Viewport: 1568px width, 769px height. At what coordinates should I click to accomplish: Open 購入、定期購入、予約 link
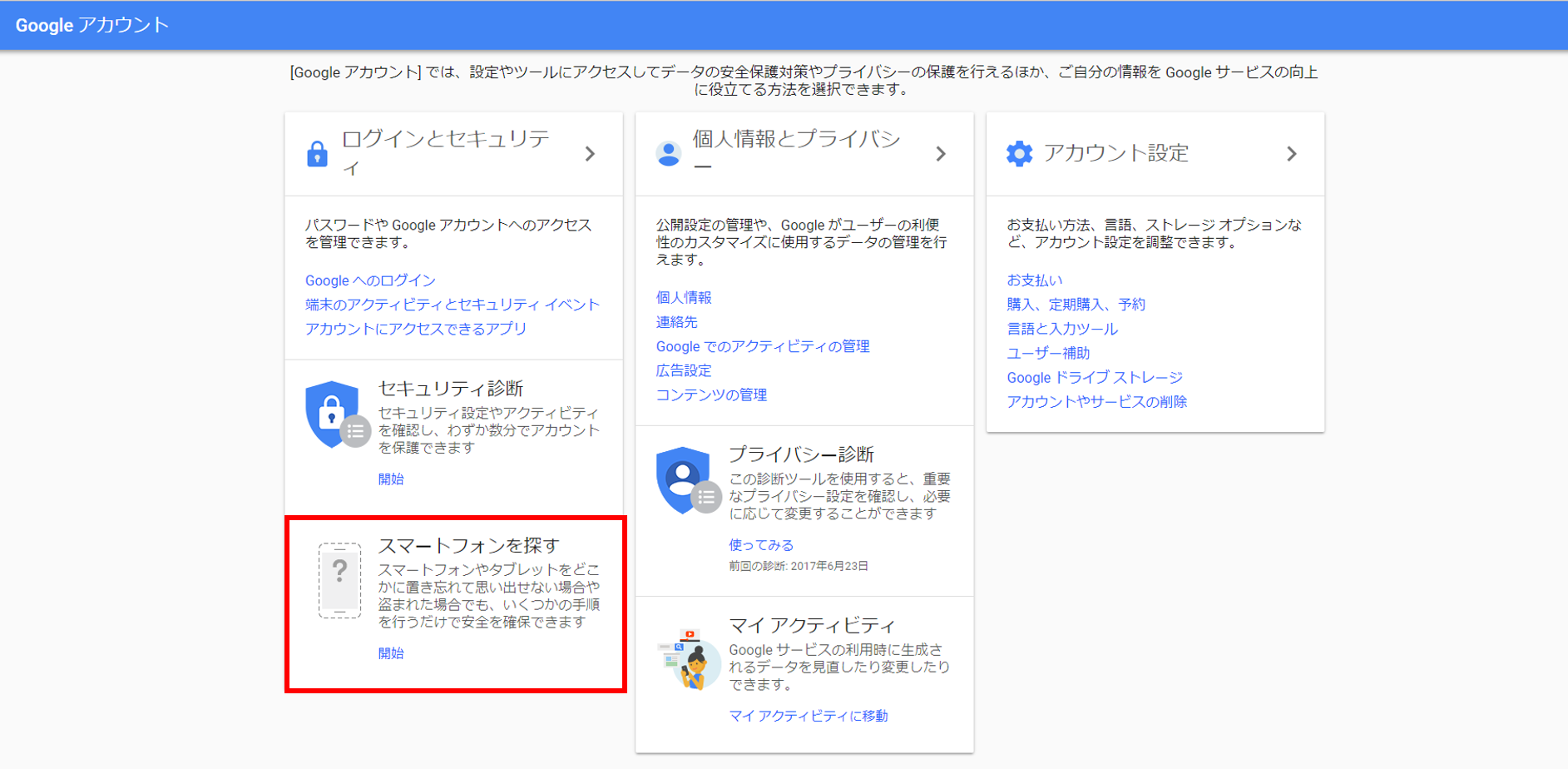pos(1076,305)
